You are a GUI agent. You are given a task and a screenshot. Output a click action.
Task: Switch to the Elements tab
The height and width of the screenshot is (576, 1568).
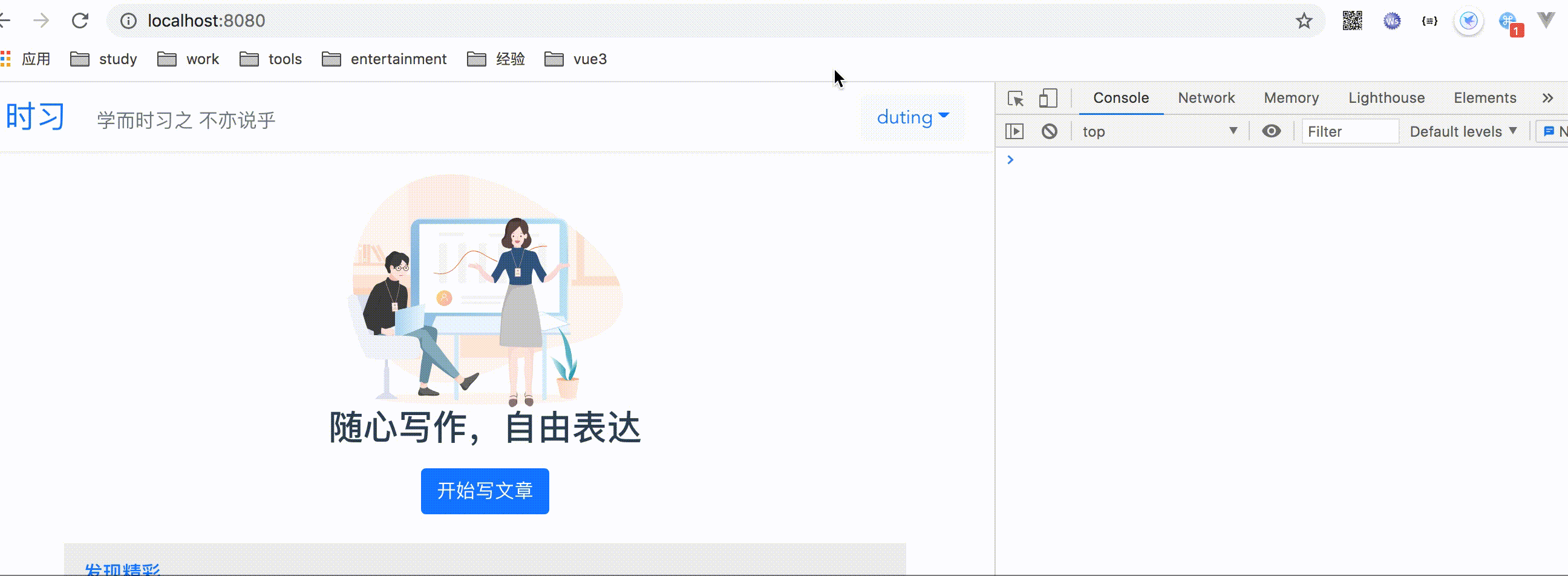(1485, 98)
